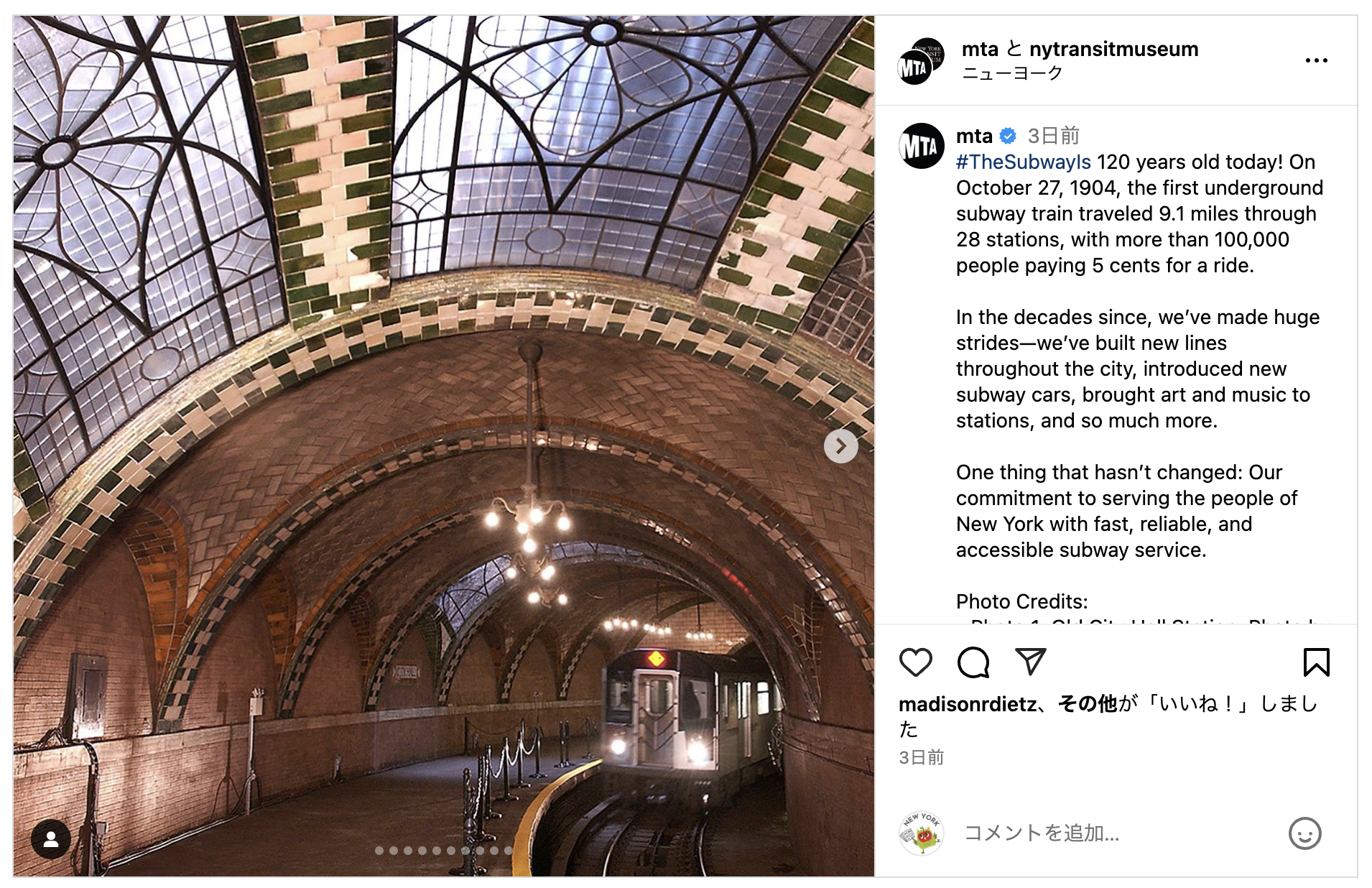Visit the nytransitmuseum profile link
The height and width of the screenshot is (888, 1372).
click(x=1113, y=49)
